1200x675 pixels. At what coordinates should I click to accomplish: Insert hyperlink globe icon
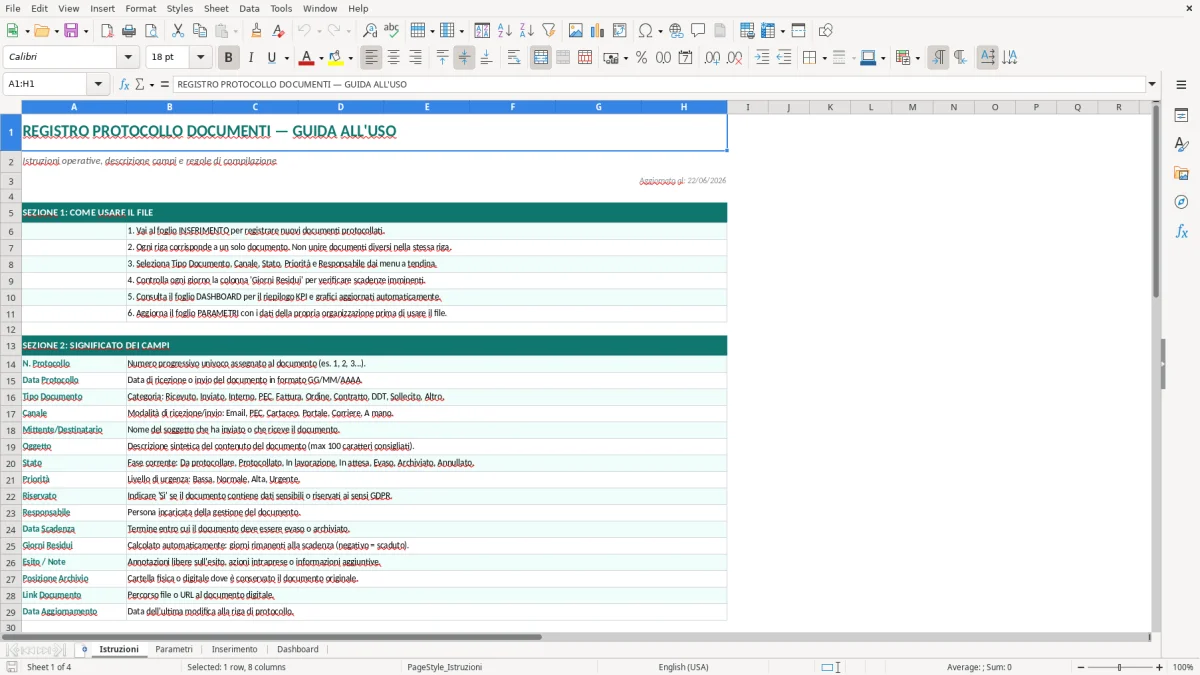[676, 31]
